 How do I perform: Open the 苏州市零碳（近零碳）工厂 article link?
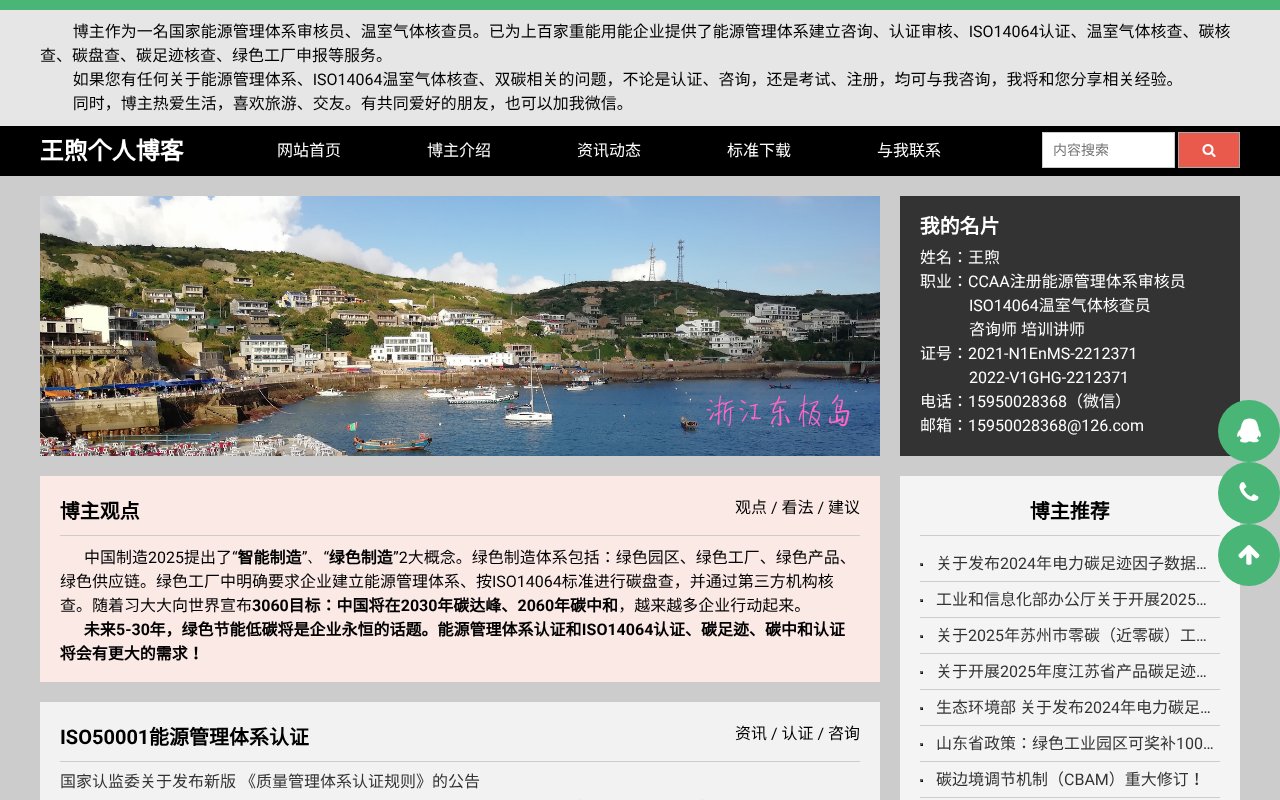pyautogui.click(x=1070, y=635)
